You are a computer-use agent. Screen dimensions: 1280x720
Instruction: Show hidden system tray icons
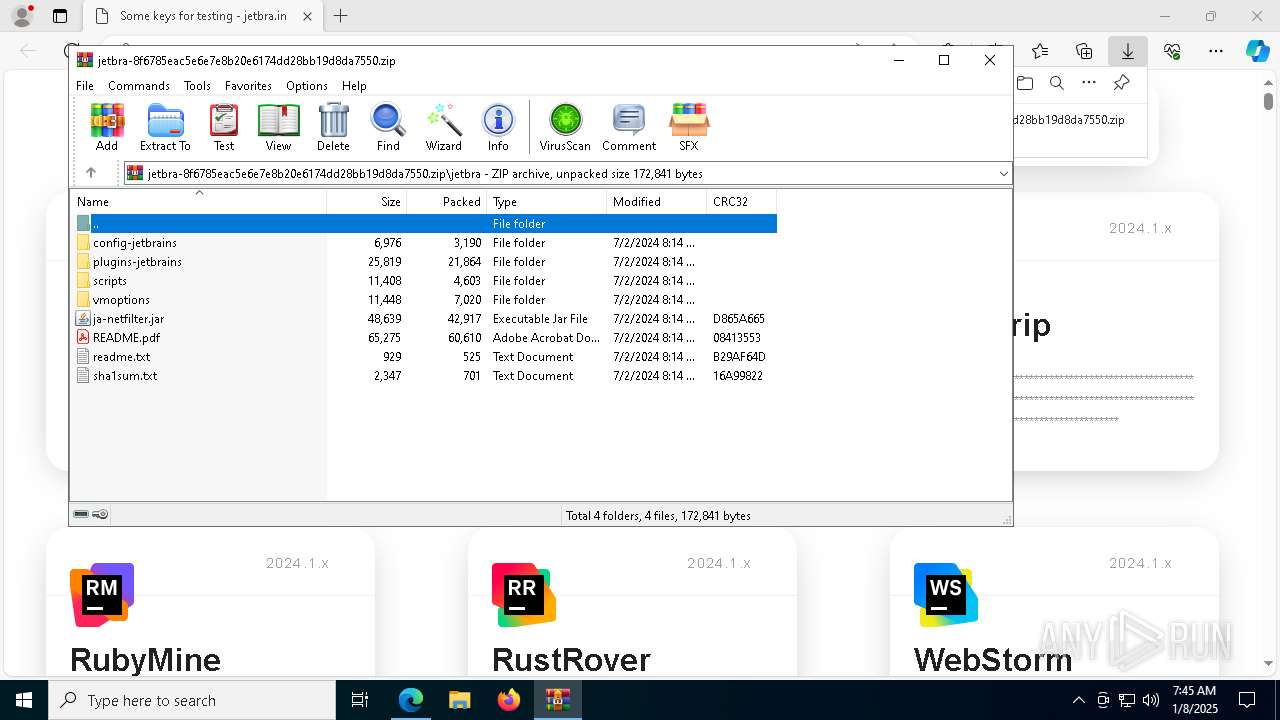[1078, 700]
